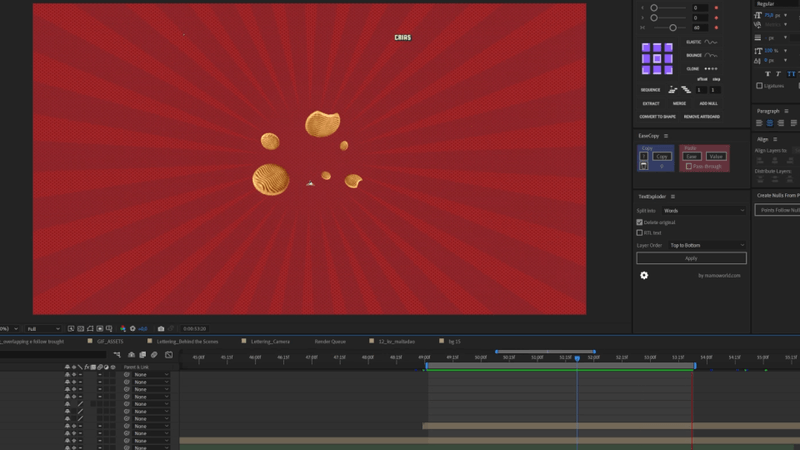Screen dimensions: 800x450
Task: Click the EaseCopy question mark help button
Action: 644,156
